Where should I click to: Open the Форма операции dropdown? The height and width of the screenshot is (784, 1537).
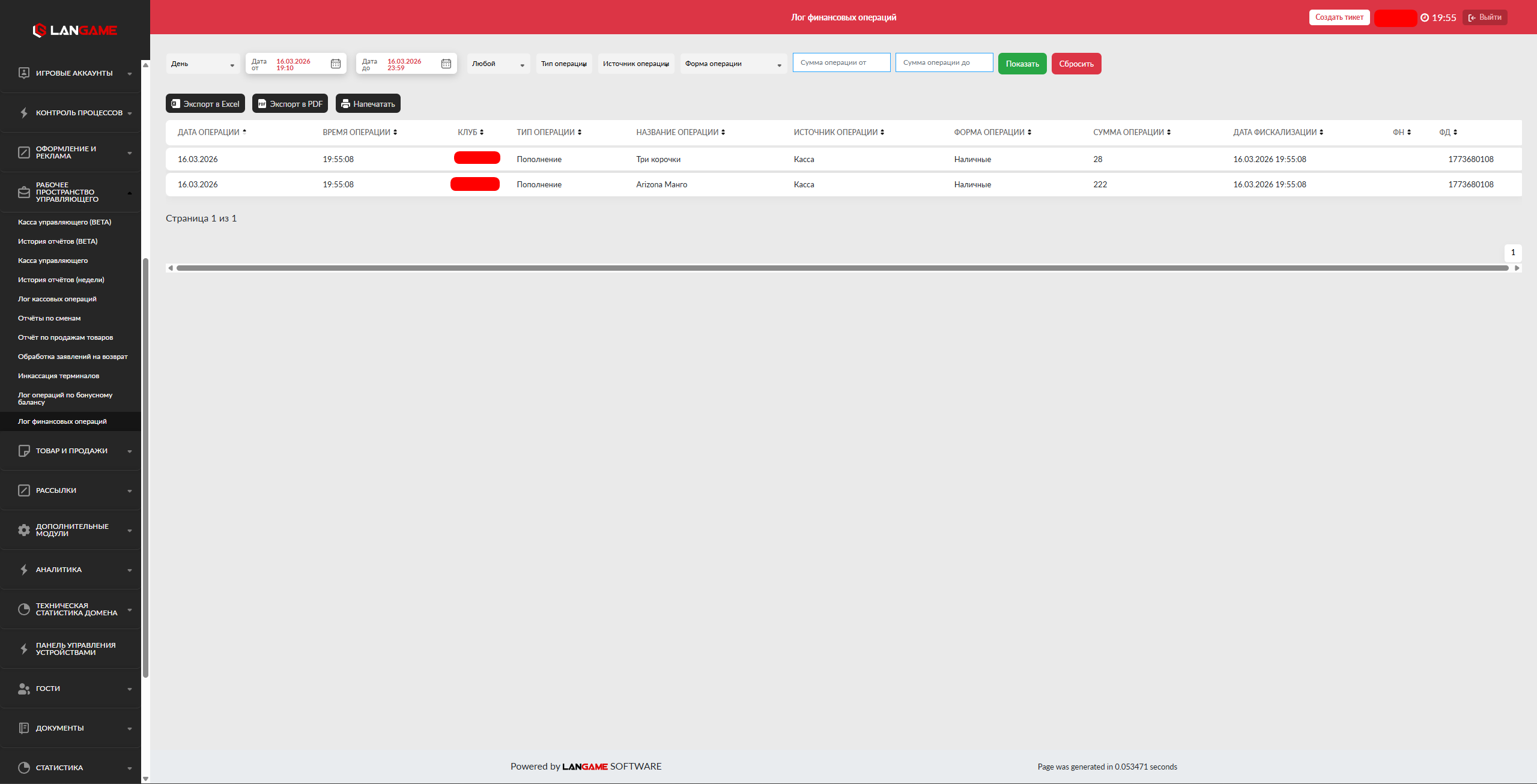click(733, 64)
